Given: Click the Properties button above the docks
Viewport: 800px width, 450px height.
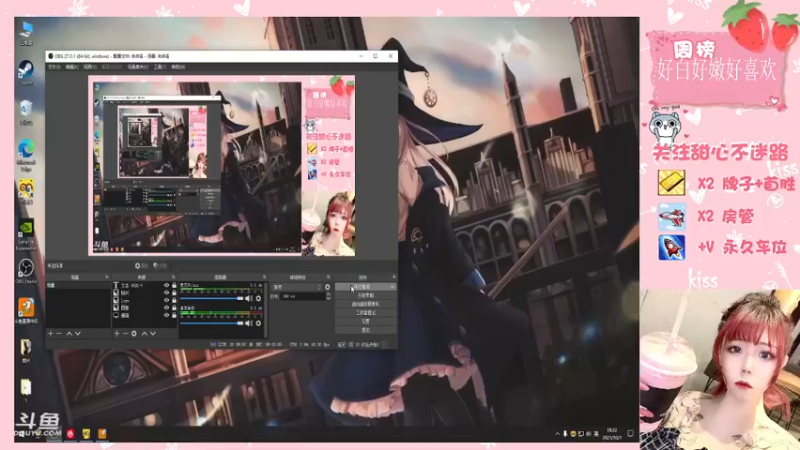Looking at the screenshot, I should click(141, 266).
